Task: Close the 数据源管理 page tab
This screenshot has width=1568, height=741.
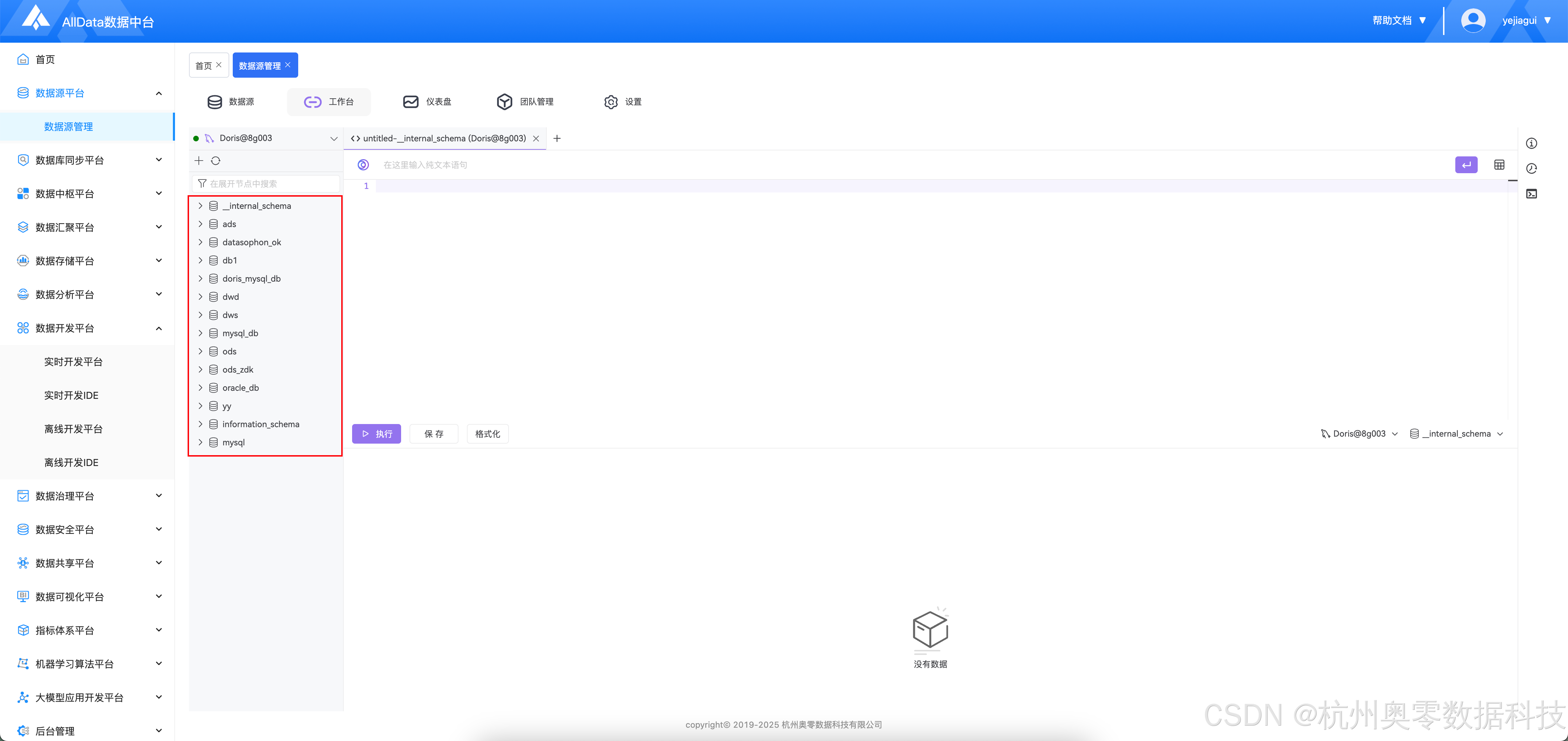Action: 288,65
